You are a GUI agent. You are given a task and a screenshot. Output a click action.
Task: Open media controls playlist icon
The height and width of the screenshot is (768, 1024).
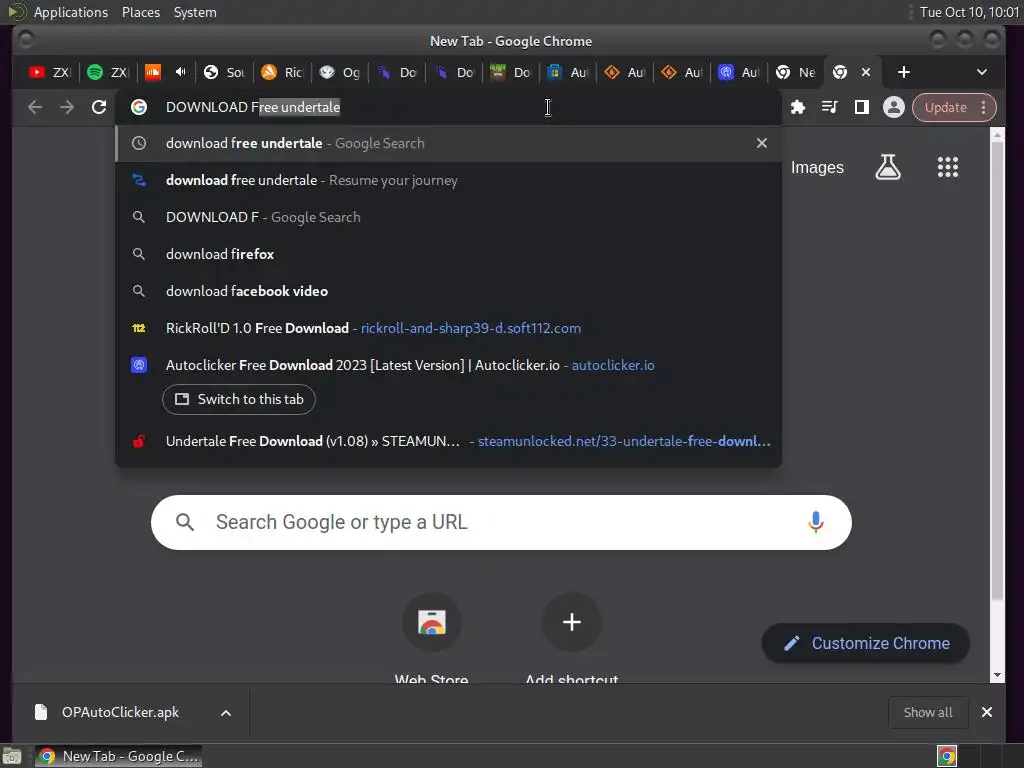829,107
